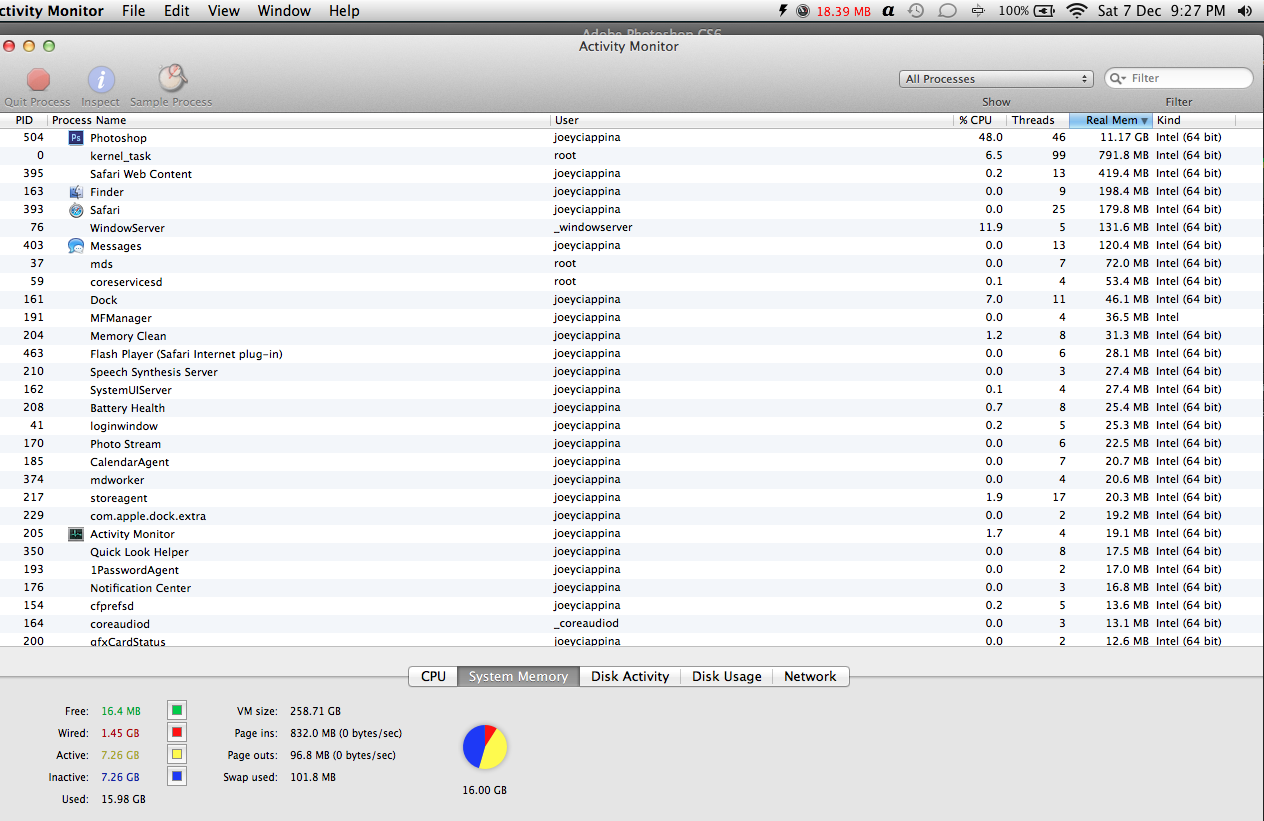Open the Messages status bubble in menu bar

(948, 11)
